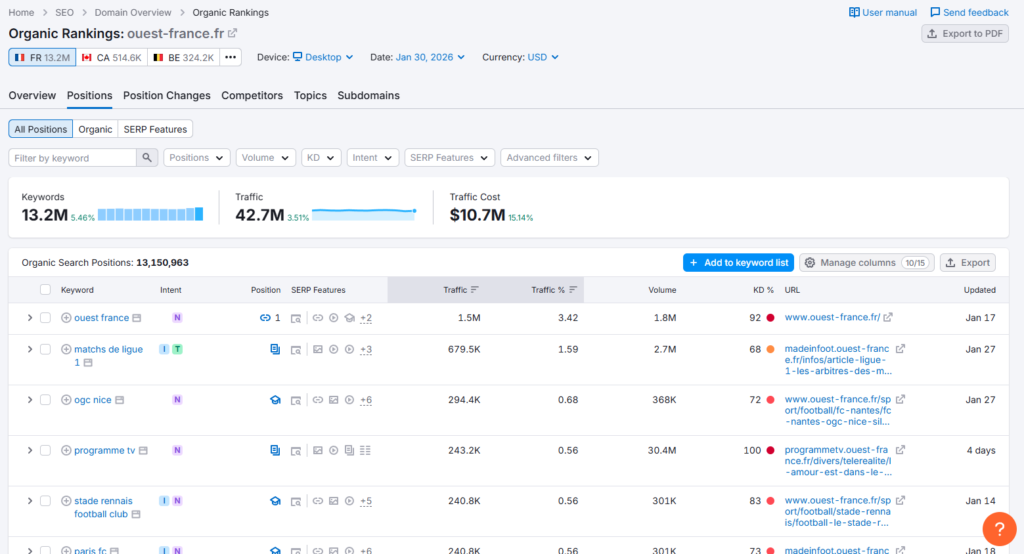Click position feature icon in programme tv row
This screenshot has width=1024, height=554.
(275, 450)
